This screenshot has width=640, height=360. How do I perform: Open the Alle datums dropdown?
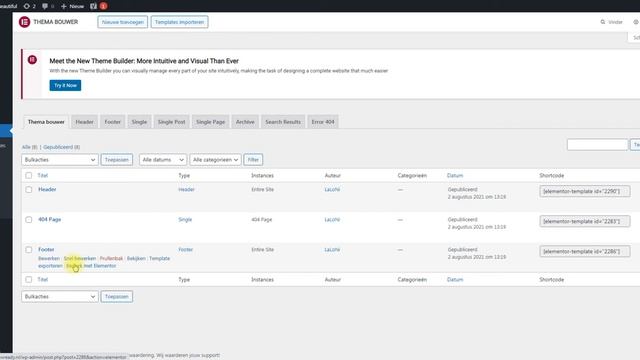(163, 160)
